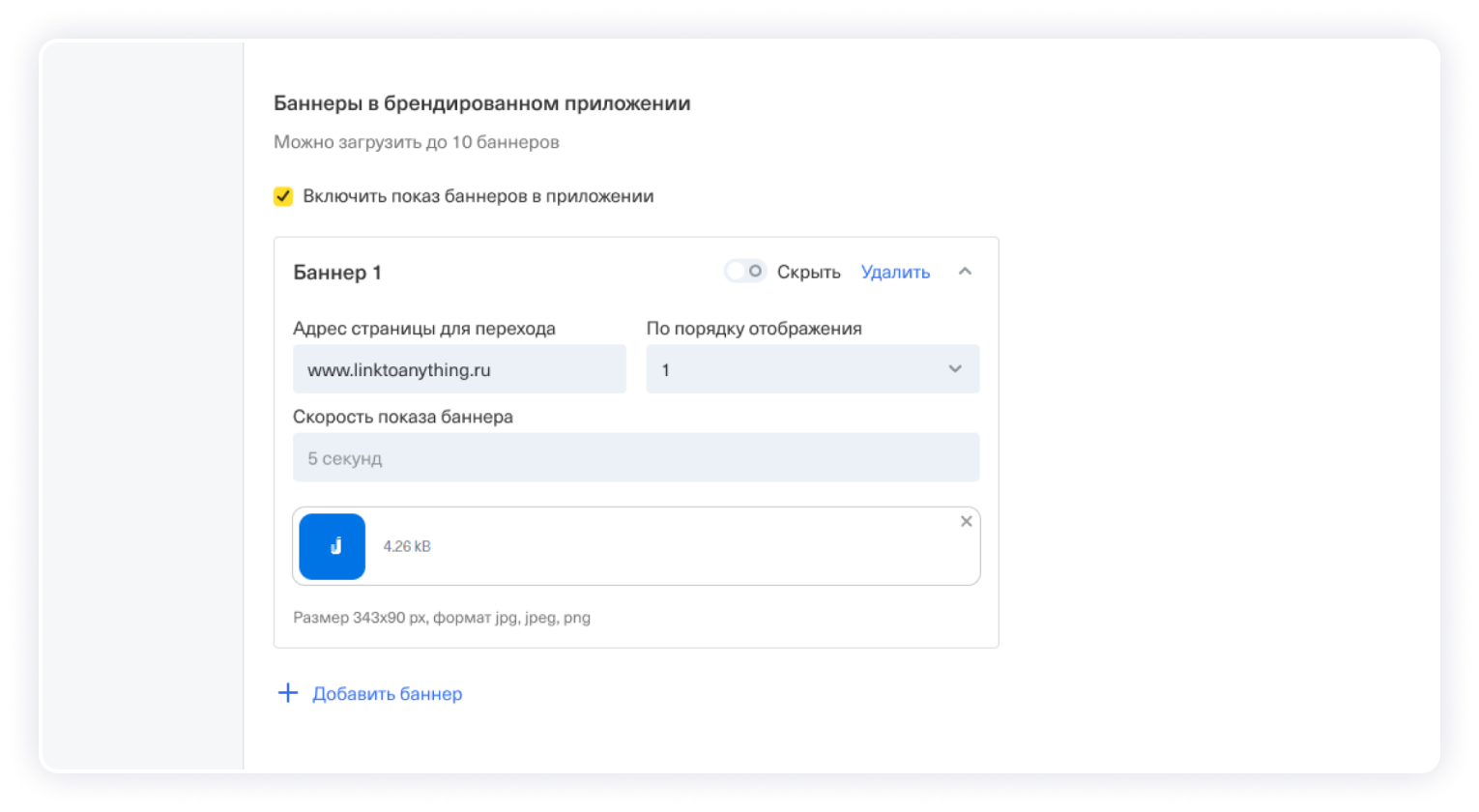
Task: Click the Удалить link for Баннер 1
Action: click(x=895, y=273)
